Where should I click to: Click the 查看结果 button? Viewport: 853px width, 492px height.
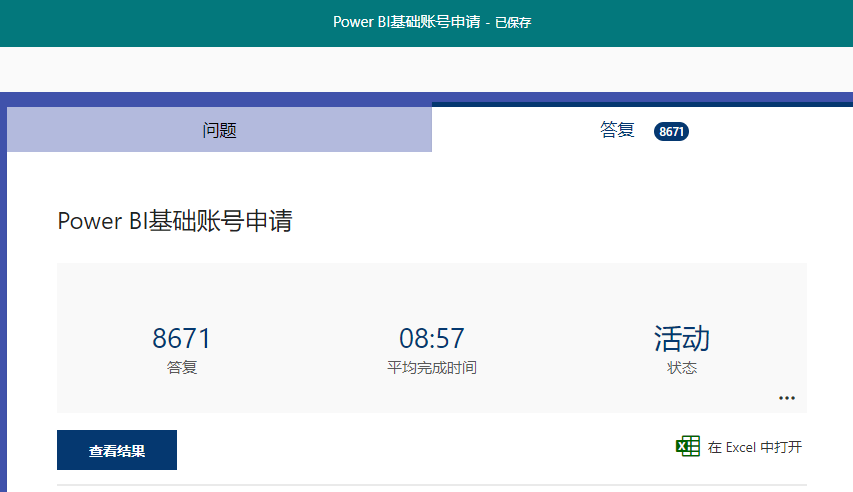[117, 450]
